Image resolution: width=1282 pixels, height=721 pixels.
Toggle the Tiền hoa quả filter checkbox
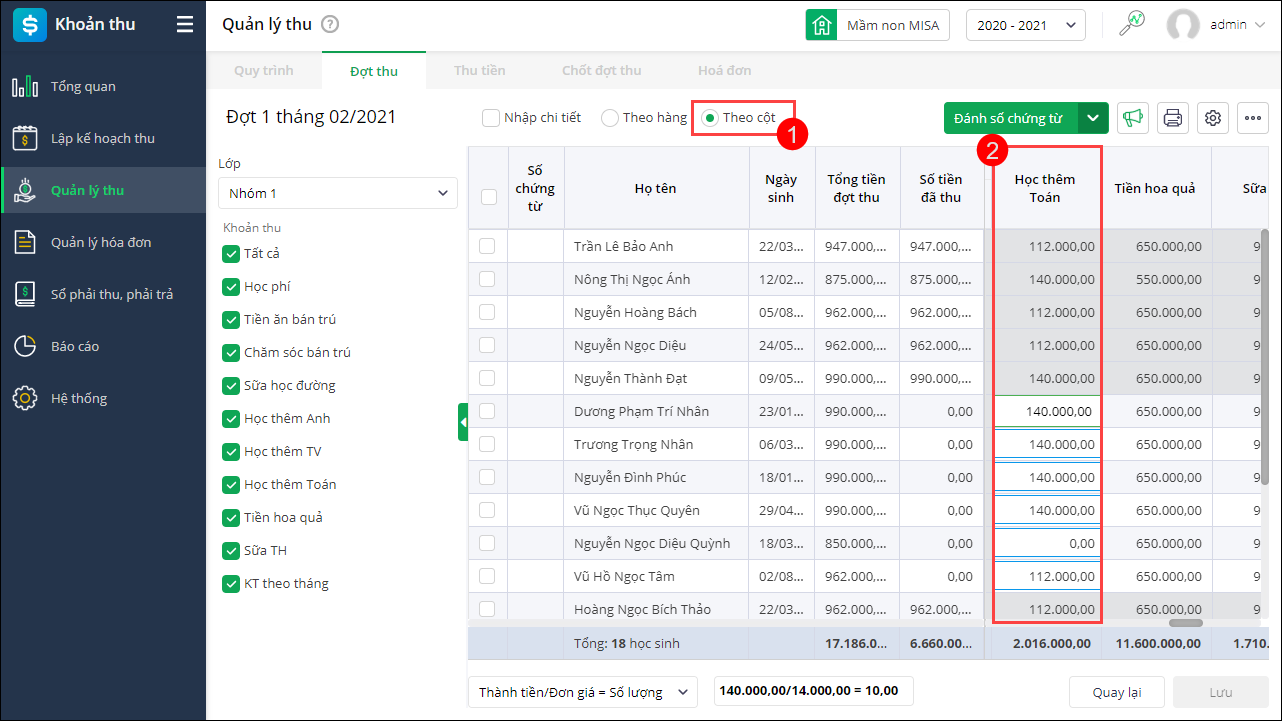pyautogui.click(x=231, y=518)
